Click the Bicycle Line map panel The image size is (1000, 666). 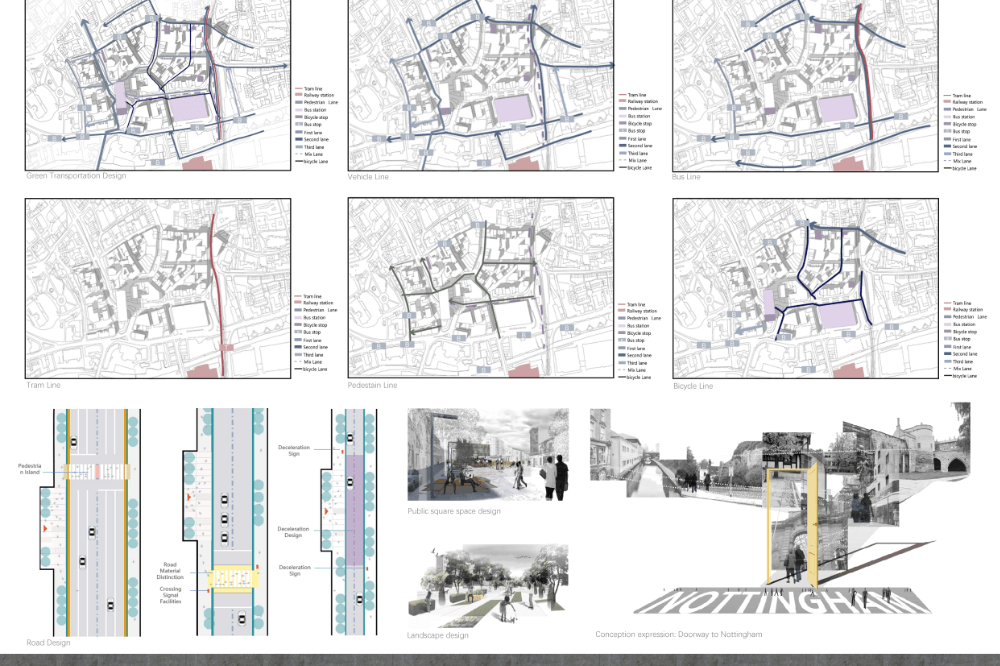(x=806, y=288)
